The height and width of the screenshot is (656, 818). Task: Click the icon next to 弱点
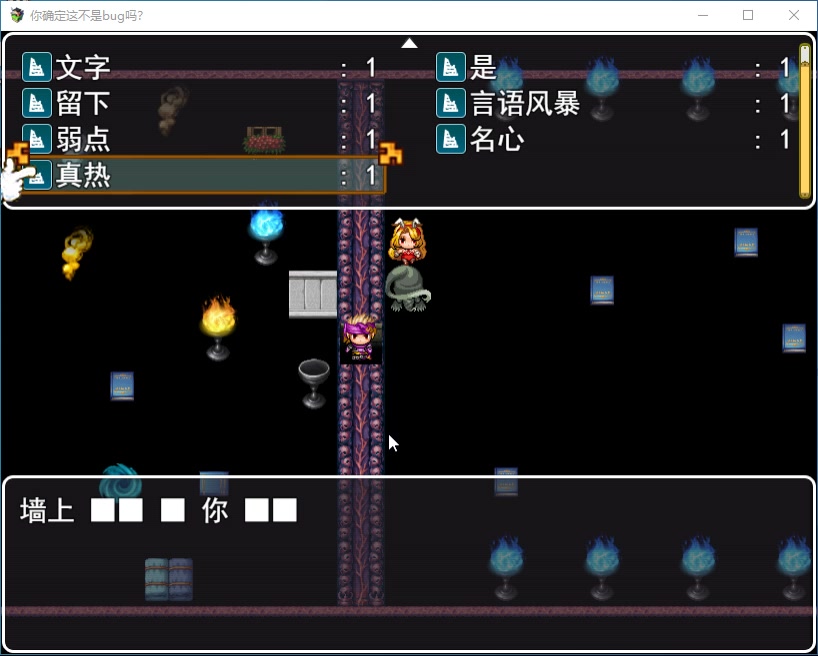click(37, 139)
